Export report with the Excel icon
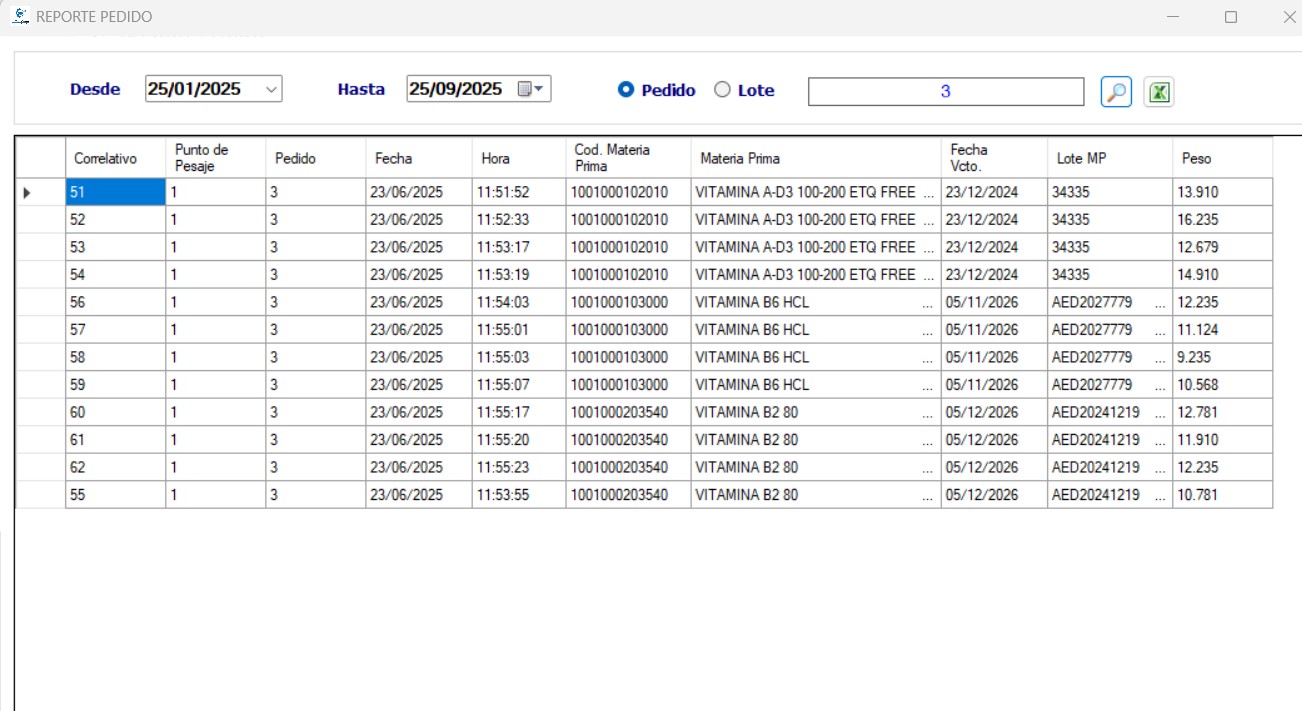 click(x=1158, y=92)
